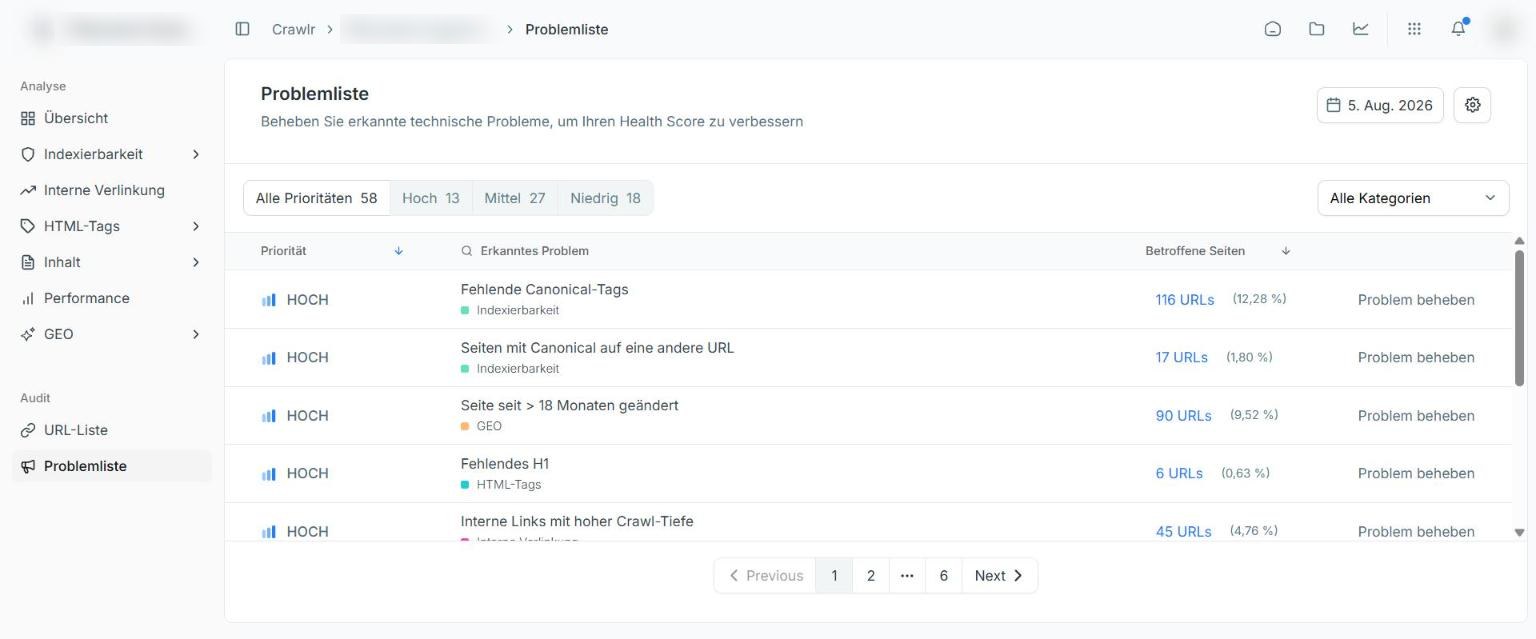
Task: Click the search icon beside Erkanntes Problem
Action: click(x=466, y=251)
